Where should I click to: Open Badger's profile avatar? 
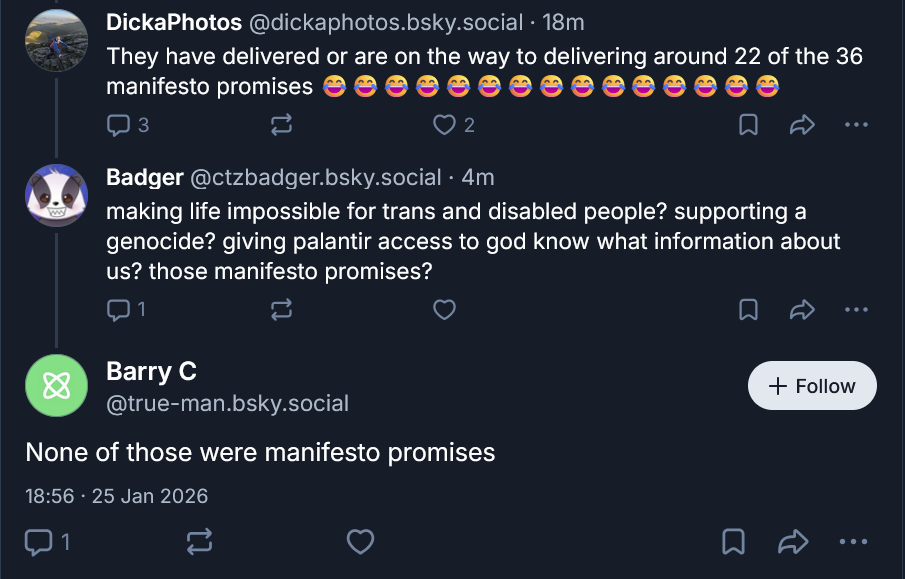(x=57, y=195)
